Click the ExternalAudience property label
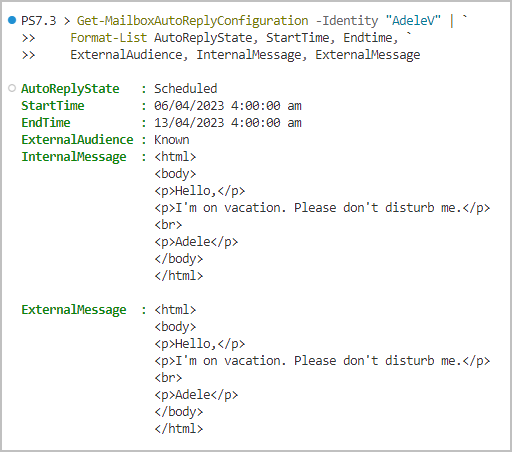512x452 pixels. 77,140
